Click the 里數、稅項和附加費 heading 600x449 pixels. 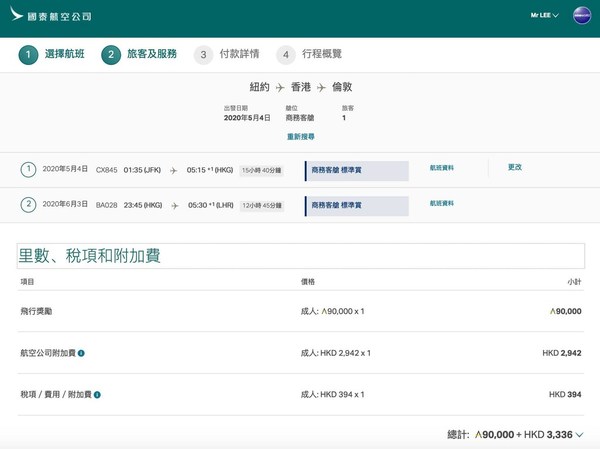click(x=90, y=256)
